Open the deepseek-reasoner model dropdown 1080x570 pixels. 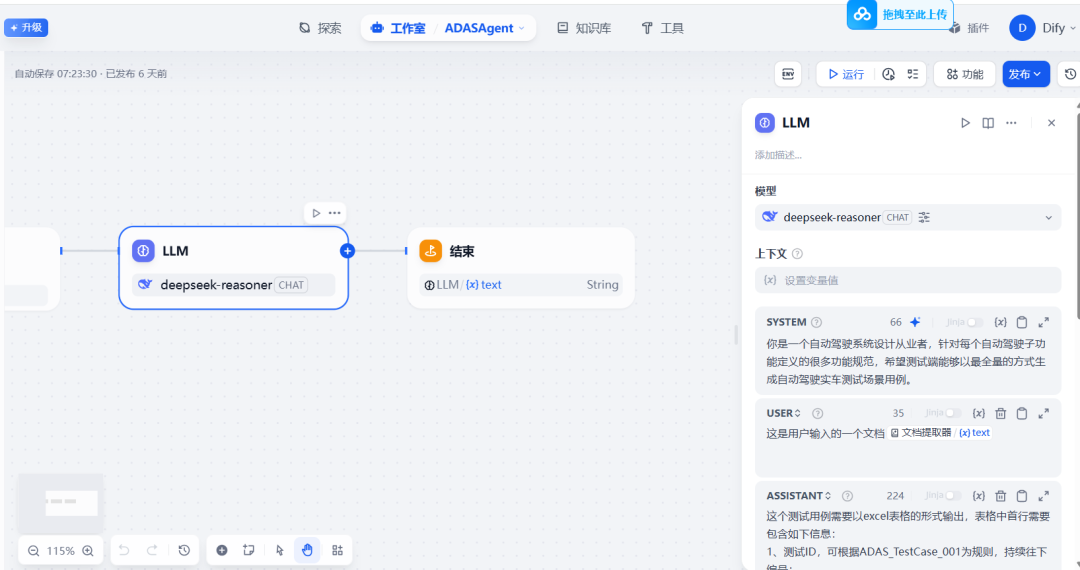(x=908, y=218)
